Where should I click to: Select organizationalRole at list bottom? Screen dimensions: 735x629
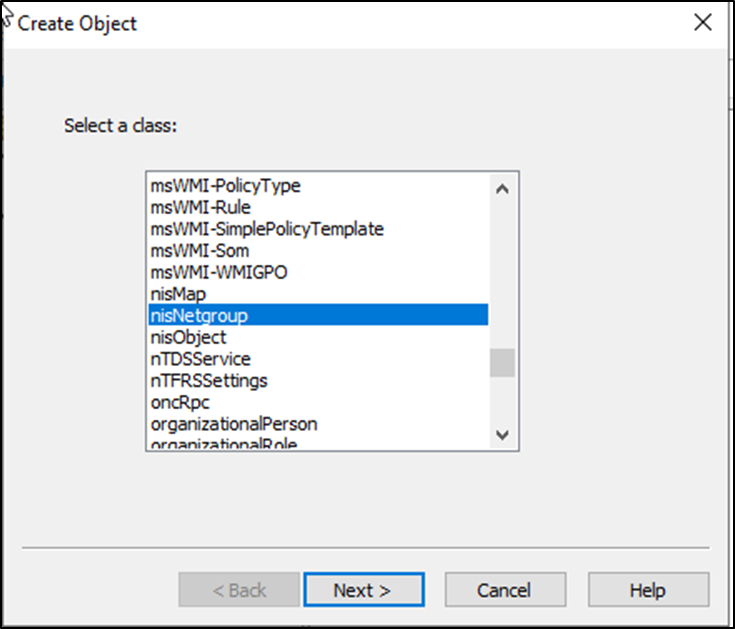pyautogui.click(x=224, y=444)
